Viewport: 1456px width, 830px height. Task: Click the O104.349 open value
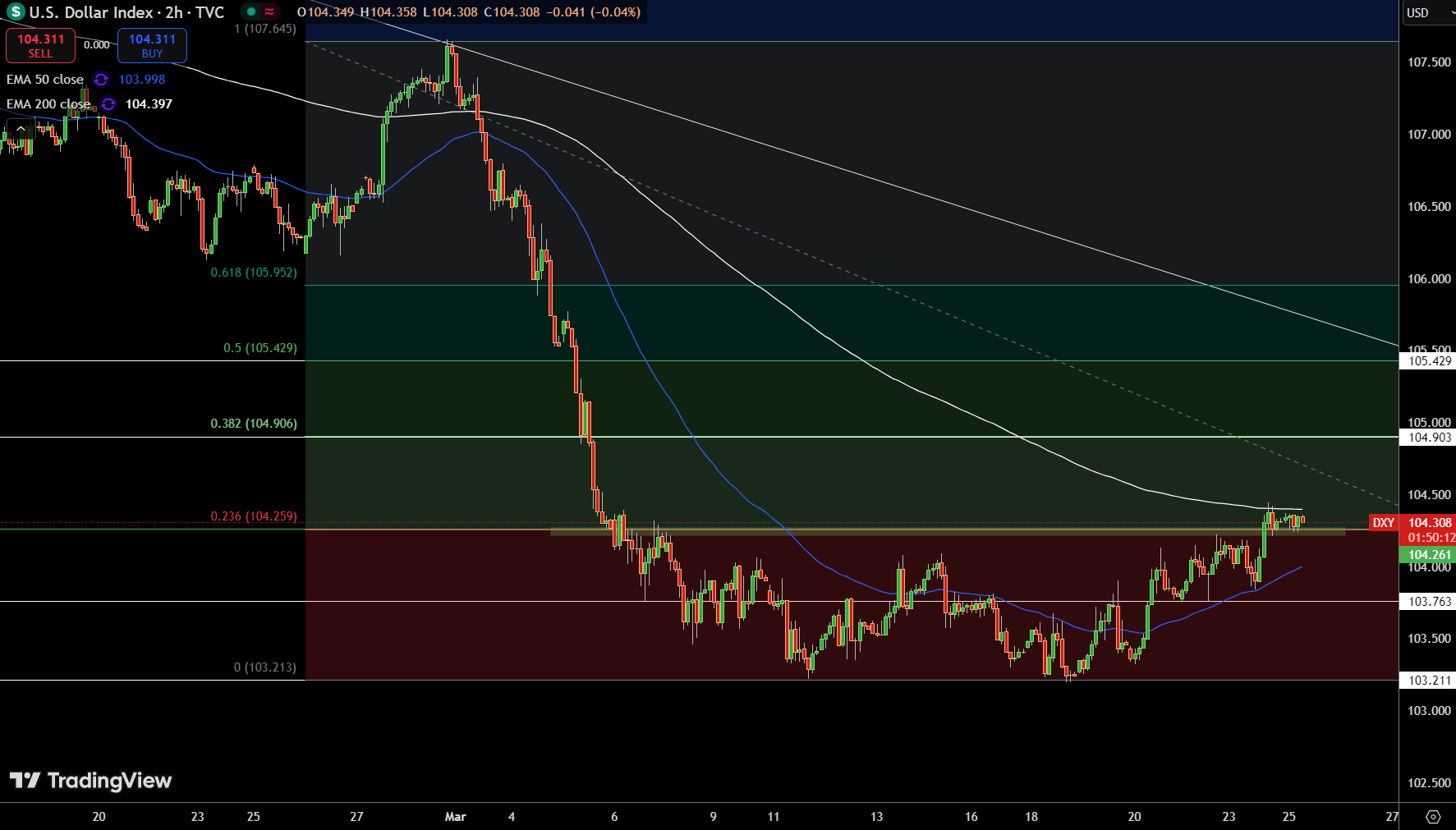point(326,12)
